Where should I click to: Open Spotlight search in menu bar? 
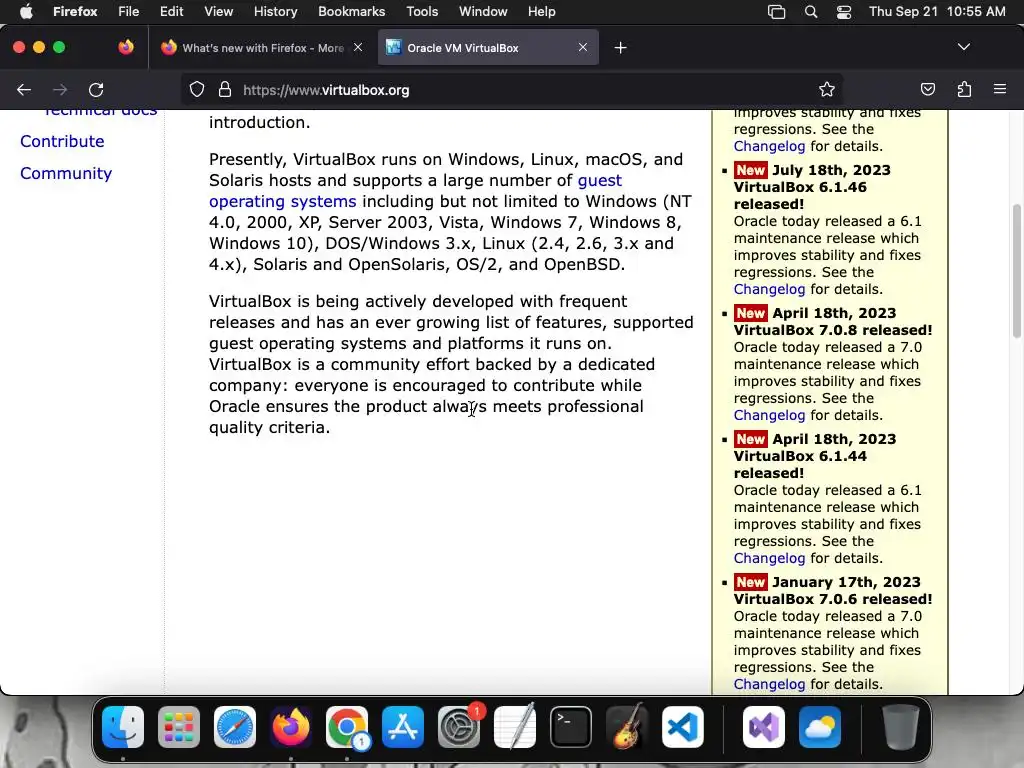coord(810,12)
